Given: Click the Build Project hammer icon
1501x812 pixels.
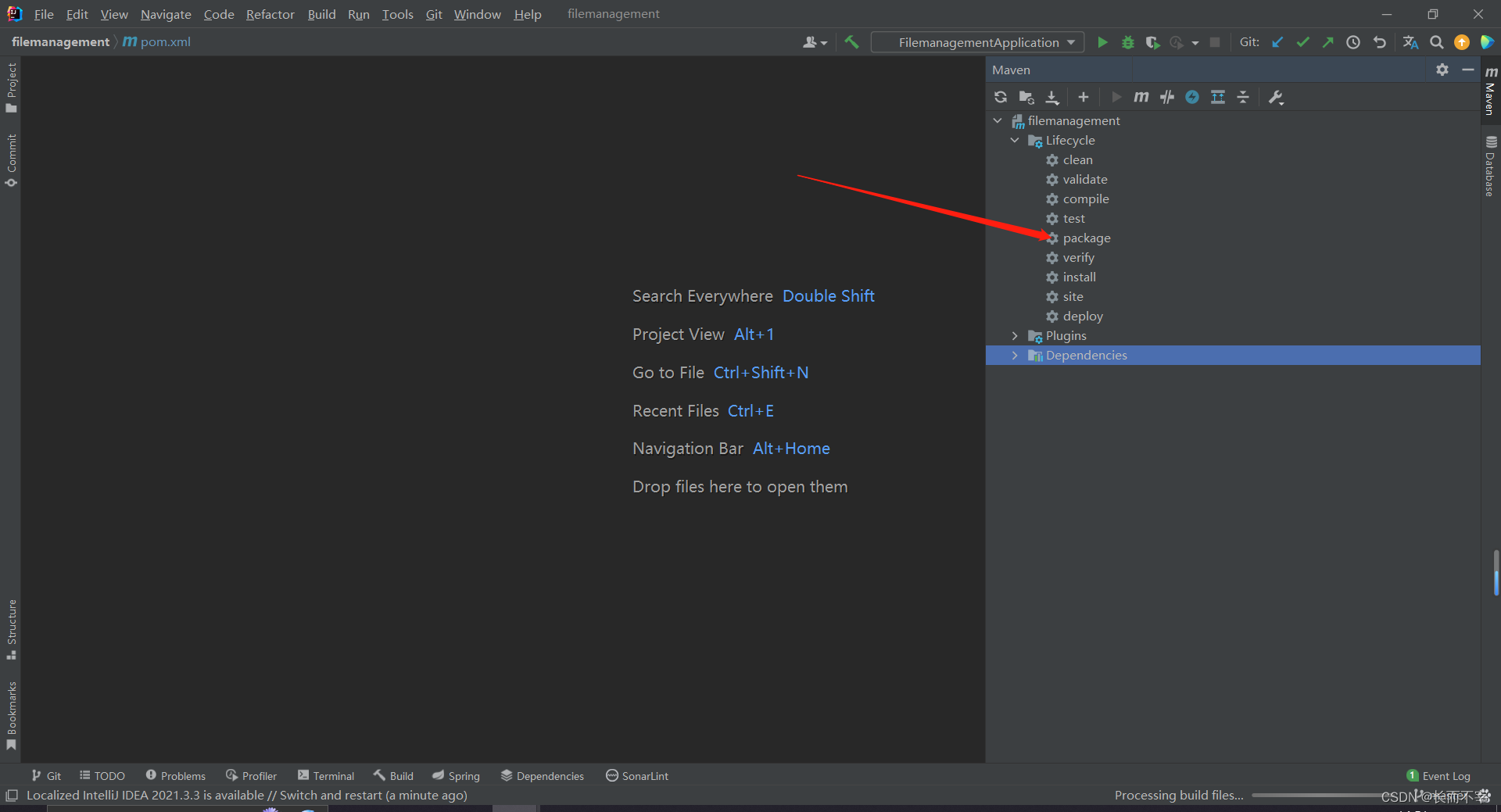Looking at the screenshot, I should coord(852,42).
